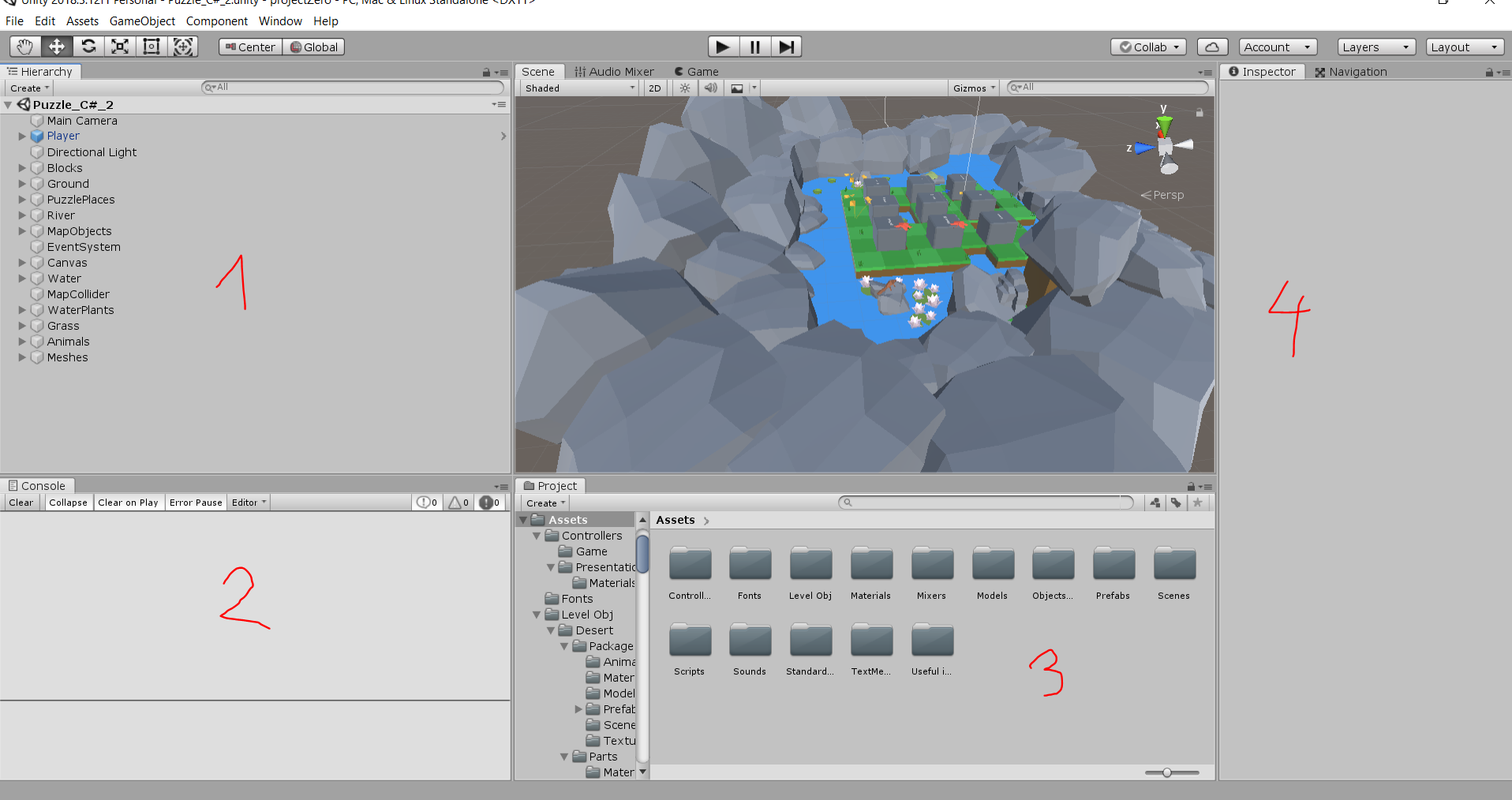This screenshot has width=1512, height=800.
Task: Open the Account dropdown
Action: (1278, 47)
